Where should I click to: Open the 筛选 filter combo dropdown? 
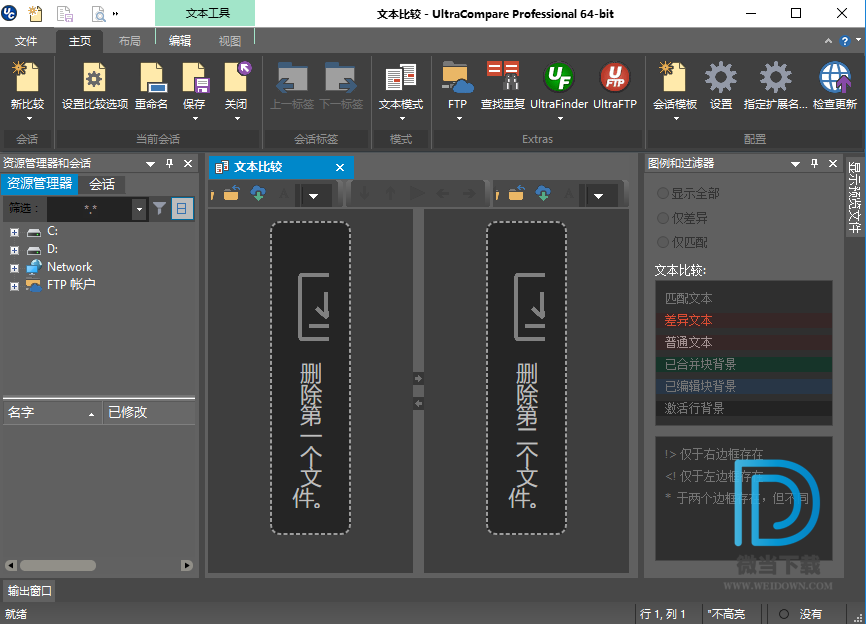tap(139, 209)
